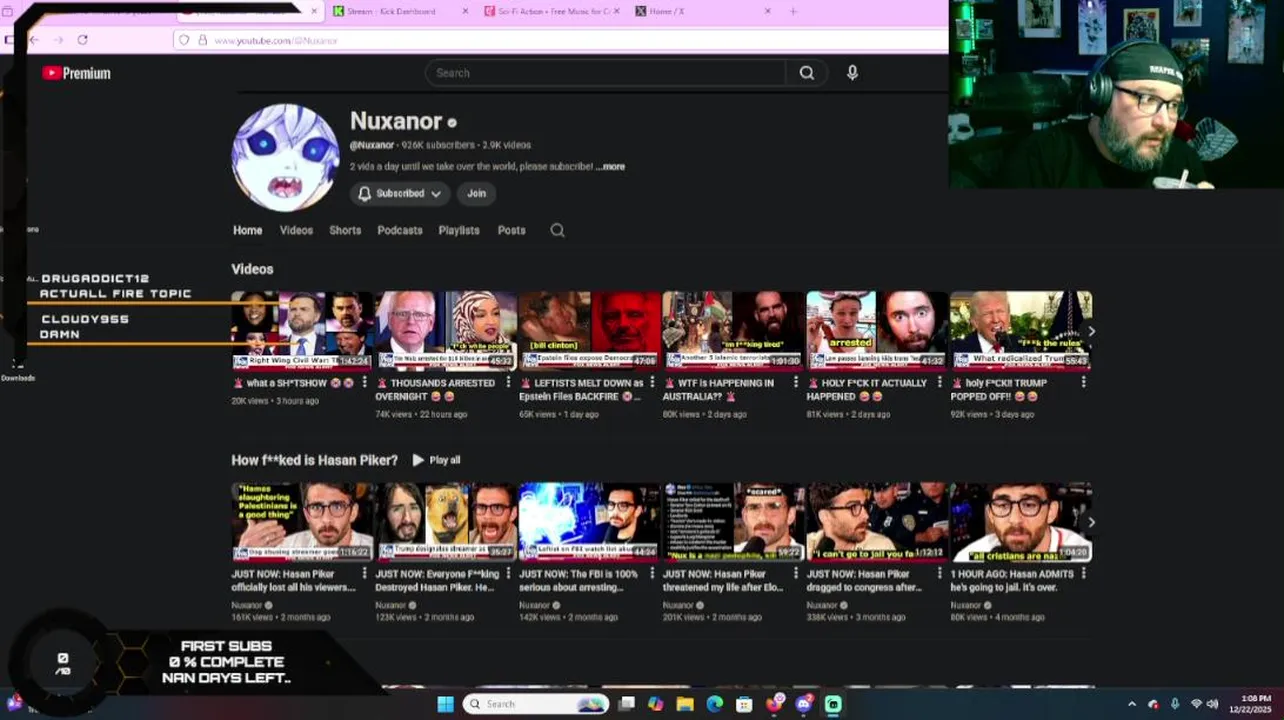Open 'Hasan Piker threatened my life' video title
The height and width of the screenshot is (720, 1284).
pyautogui.click(x=724, y=581)
